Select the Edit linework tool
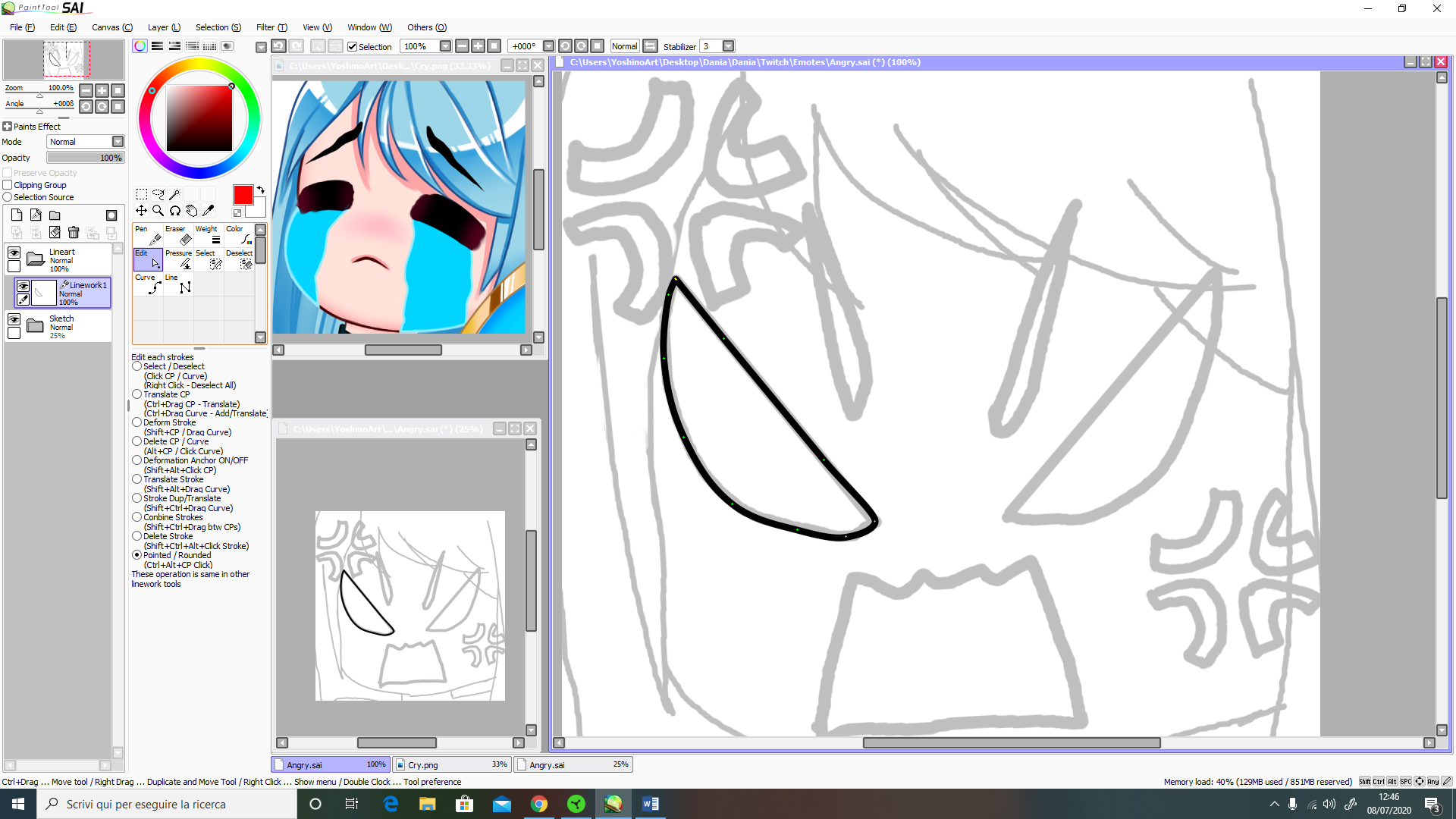This screenshot has height=819, width=1456. point(148,259)
